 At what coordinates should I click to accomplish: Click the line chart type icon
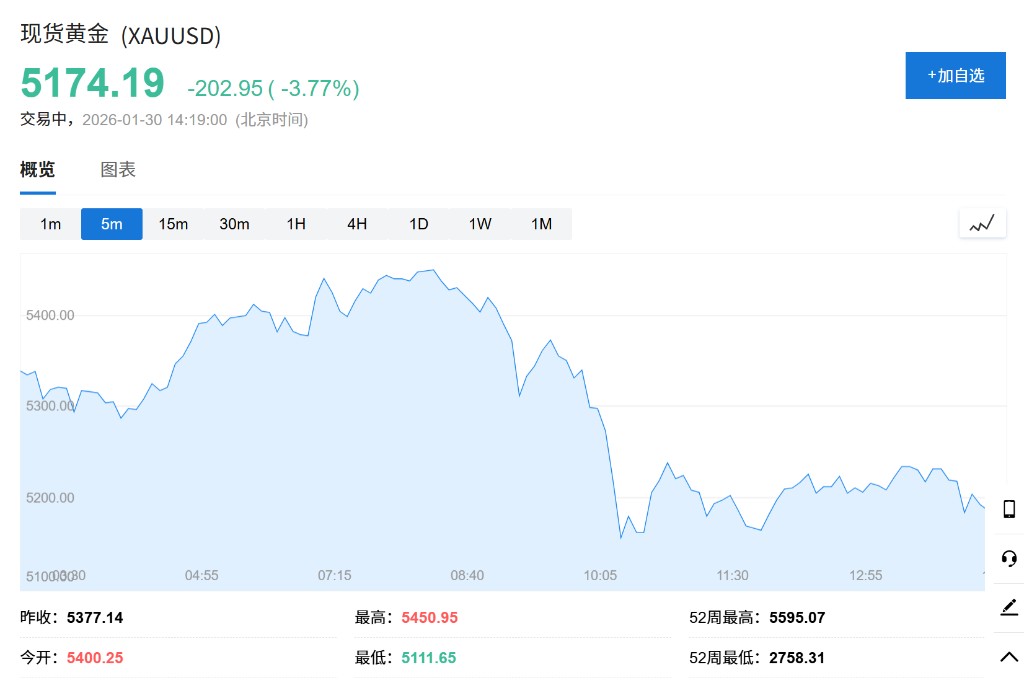coord(982,224)
